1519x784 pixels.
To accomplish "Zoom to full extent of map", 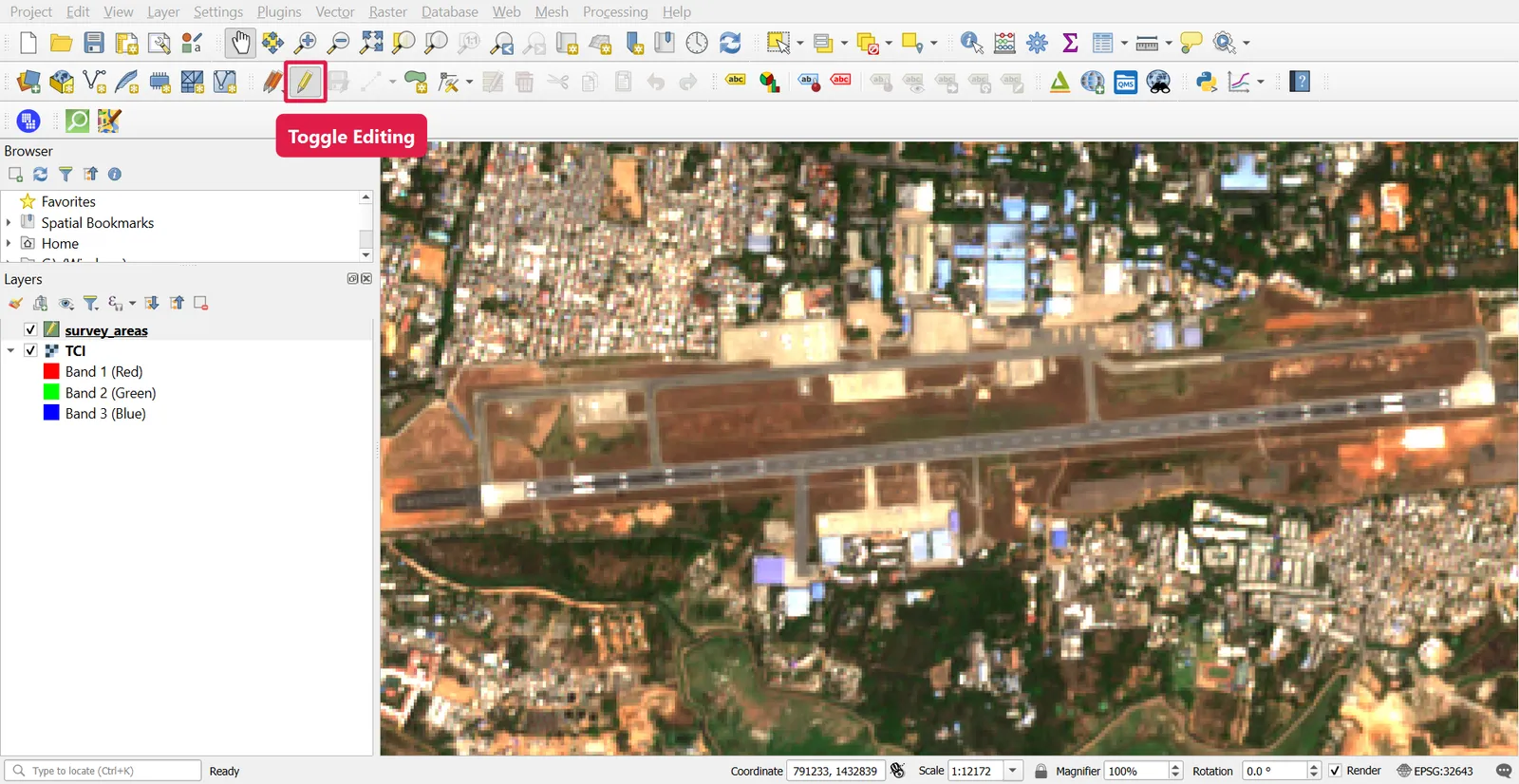I will [x=371, y=43].
